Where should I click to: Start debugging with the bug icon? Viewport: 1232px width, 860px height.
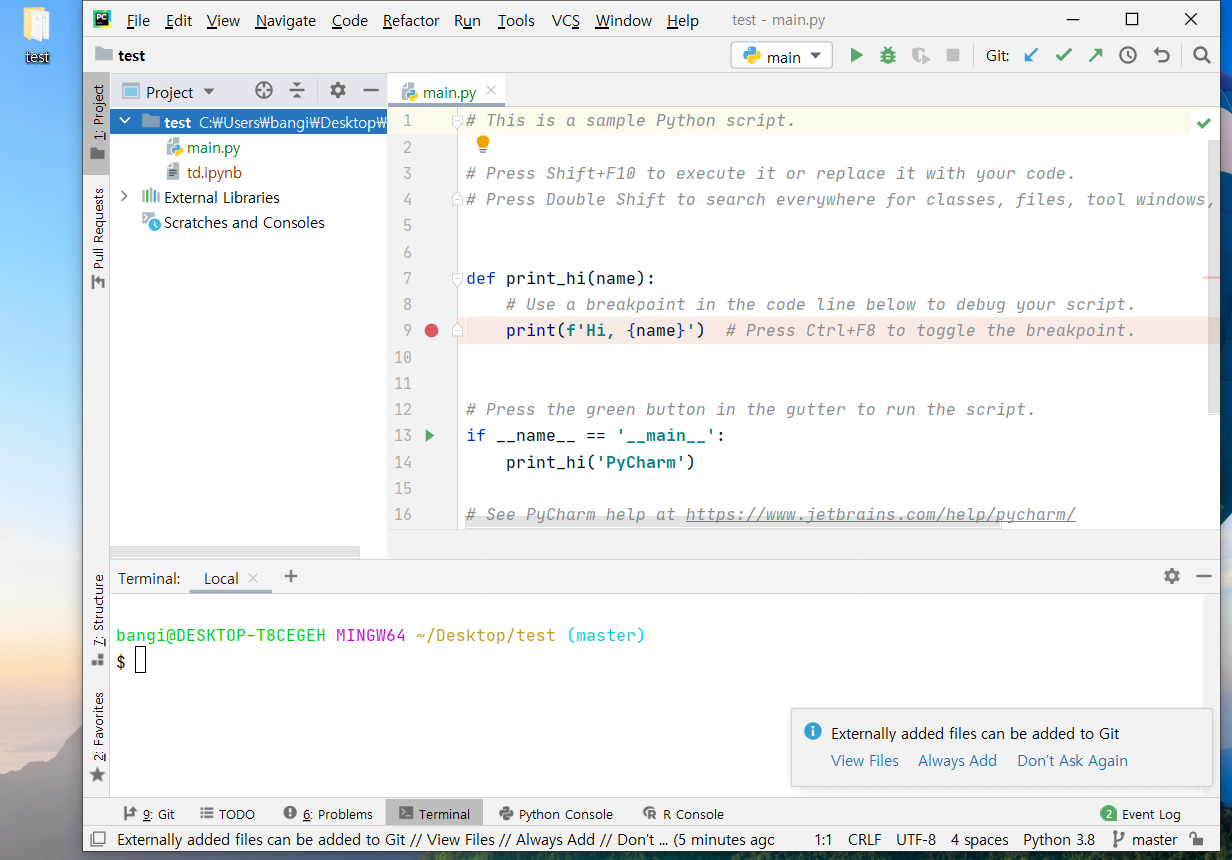[888, 56]
